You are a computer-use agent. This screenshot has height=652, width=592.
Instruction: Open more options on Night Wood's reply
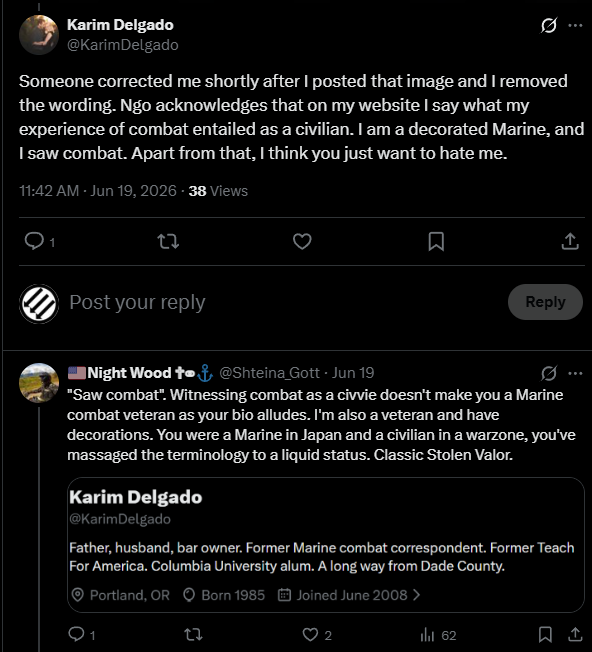575,373
